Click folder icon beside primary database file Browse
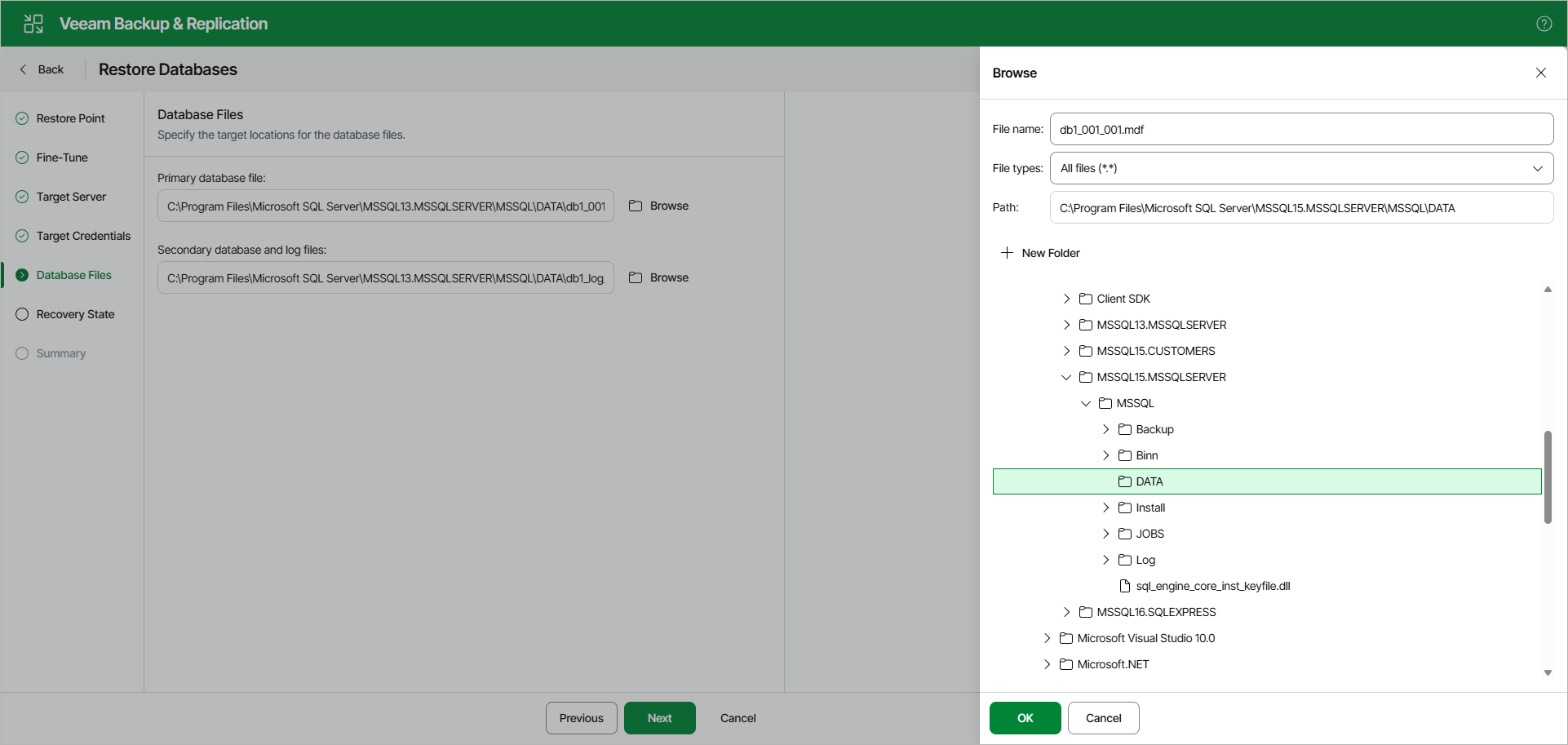The height and width of the screenshot is (745, 1568). (636, 206)
